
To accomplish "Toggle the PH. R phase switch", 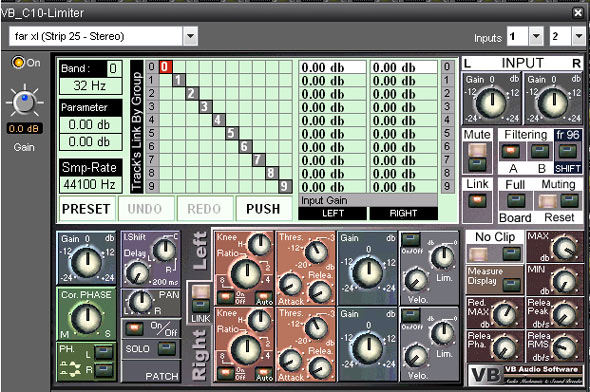I will pyautogui.click(x=104, y=369).
